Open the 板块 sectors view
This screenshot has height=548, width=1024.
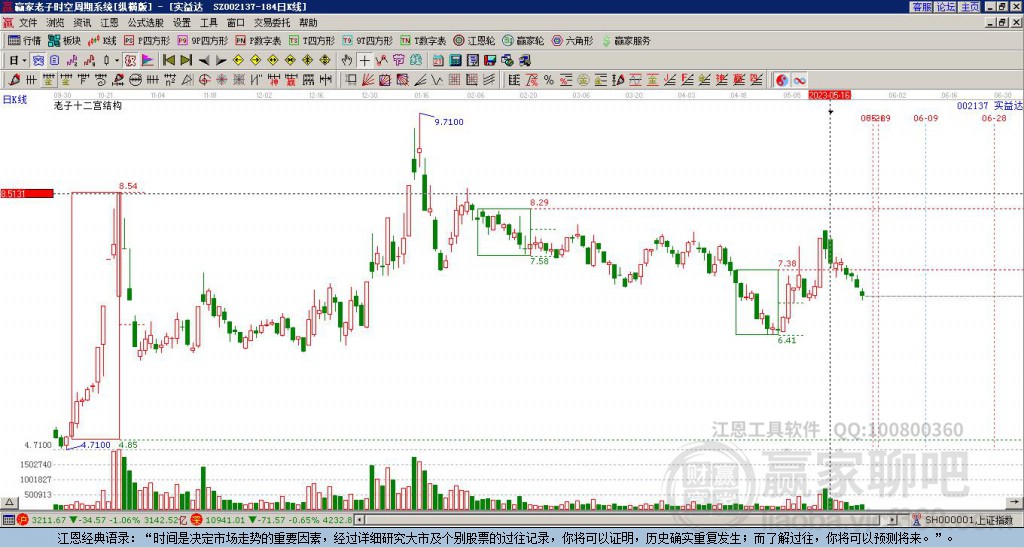pyautogui.click(x=64, y=40)
